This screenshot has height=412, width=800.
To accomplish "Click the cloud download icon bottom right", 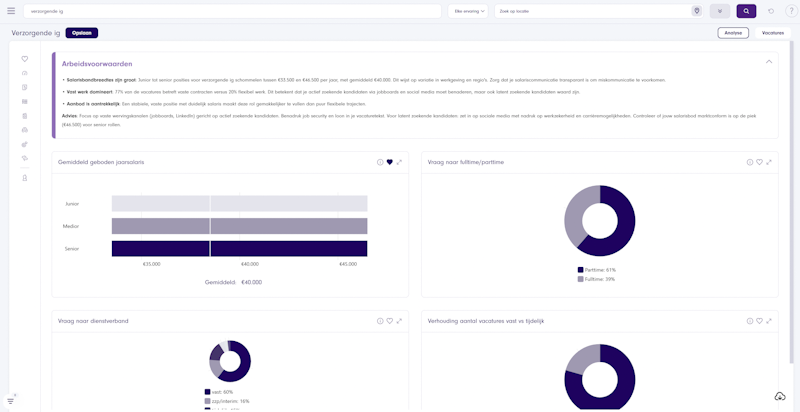I will point(779,397).
